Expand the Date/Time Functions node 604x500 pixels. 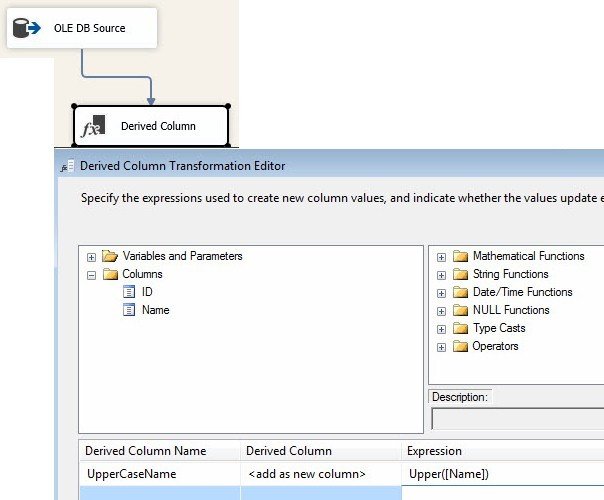pos(442,293)
